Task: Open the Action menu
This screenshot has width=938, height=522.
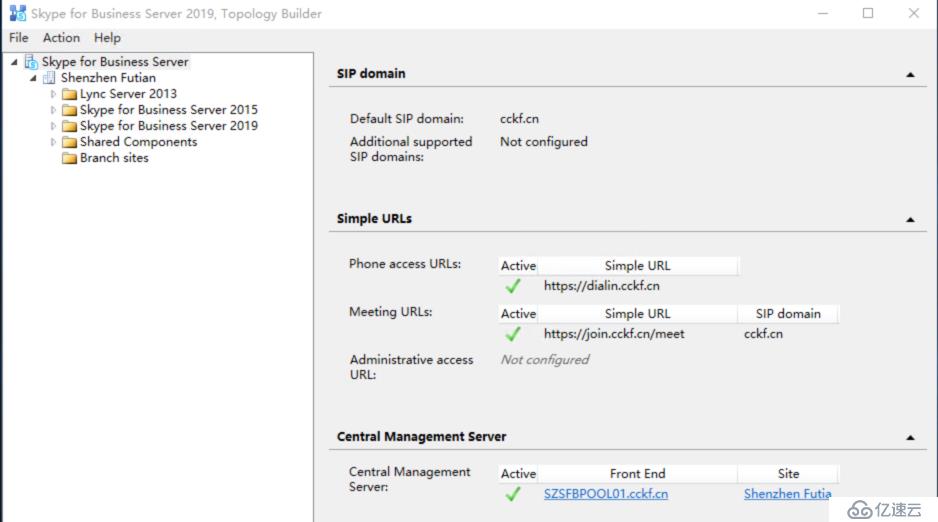Action: pyautogui.click(x=61, y=38)
